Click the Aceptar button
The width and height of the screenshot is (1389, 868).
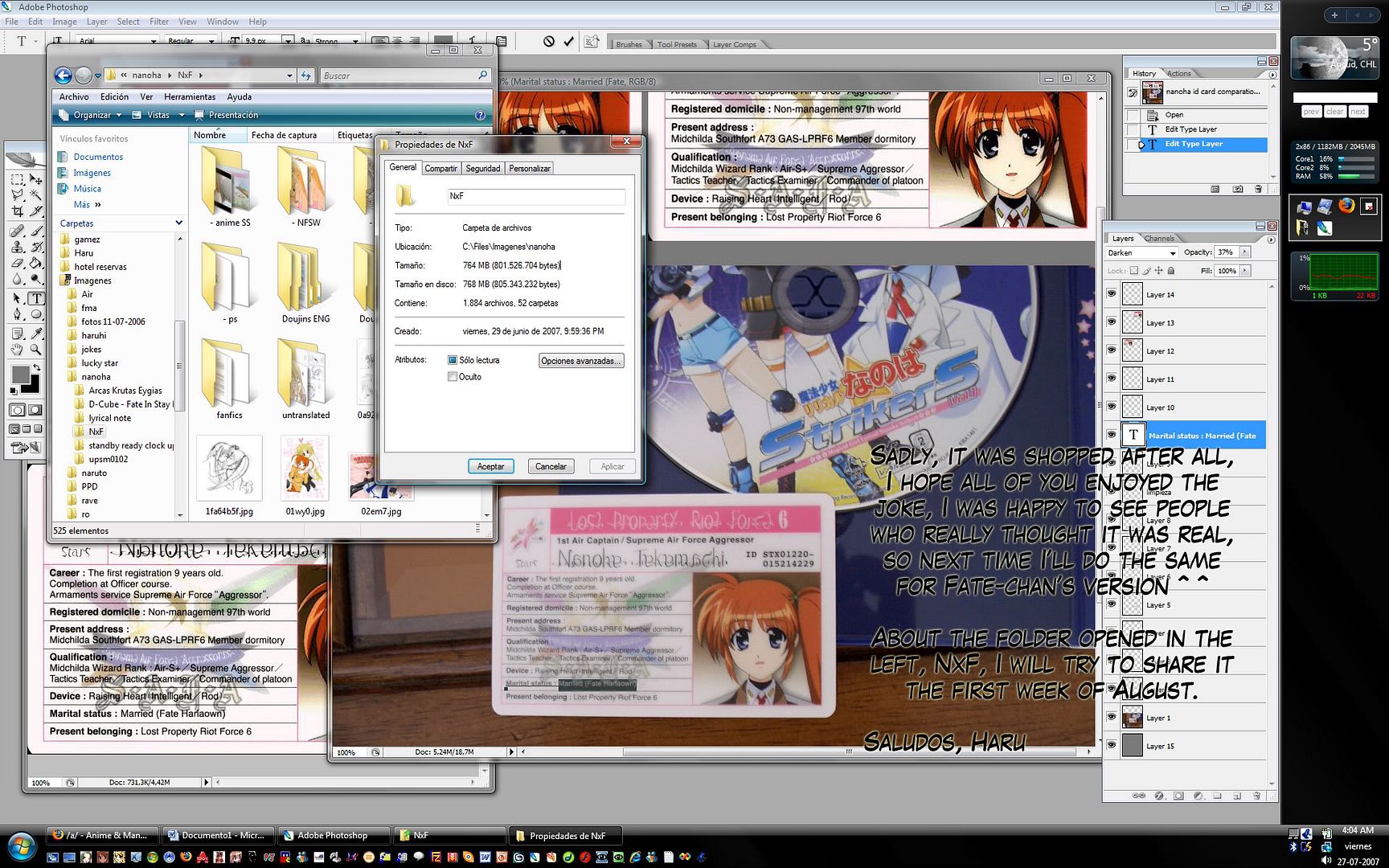click(490, 466)
